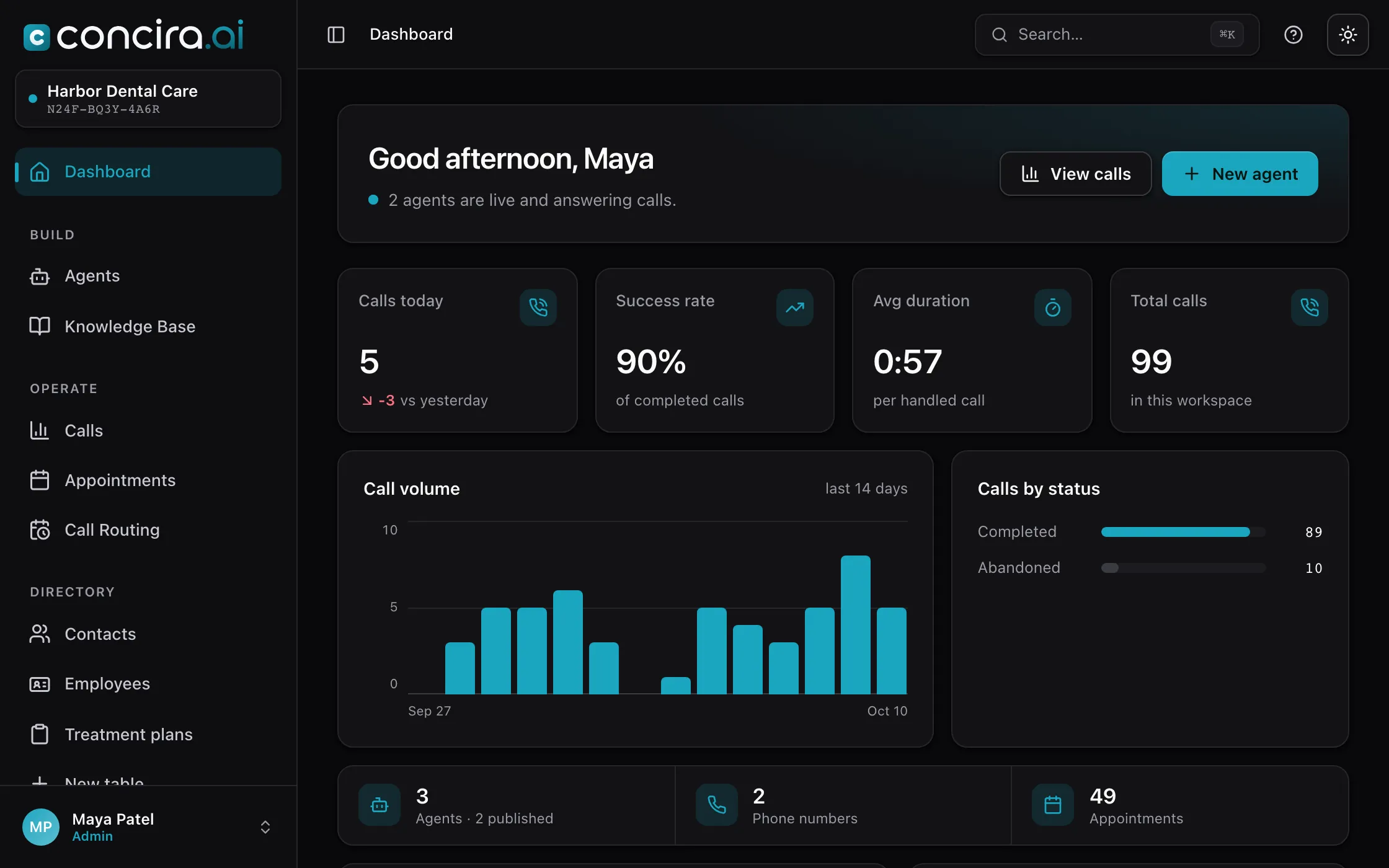Expand the Maya Patel account menu chevron
1389x868 pixels.
click(x=265, y=827)
